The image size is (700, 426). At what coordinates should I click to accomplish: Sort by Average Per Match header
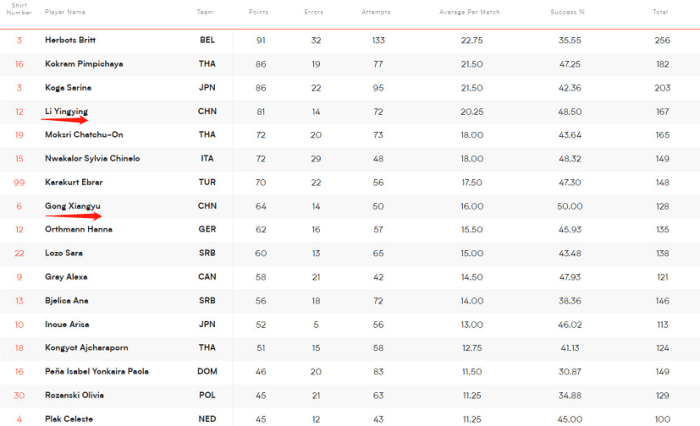pyautogui.click(x=470, y=11)
